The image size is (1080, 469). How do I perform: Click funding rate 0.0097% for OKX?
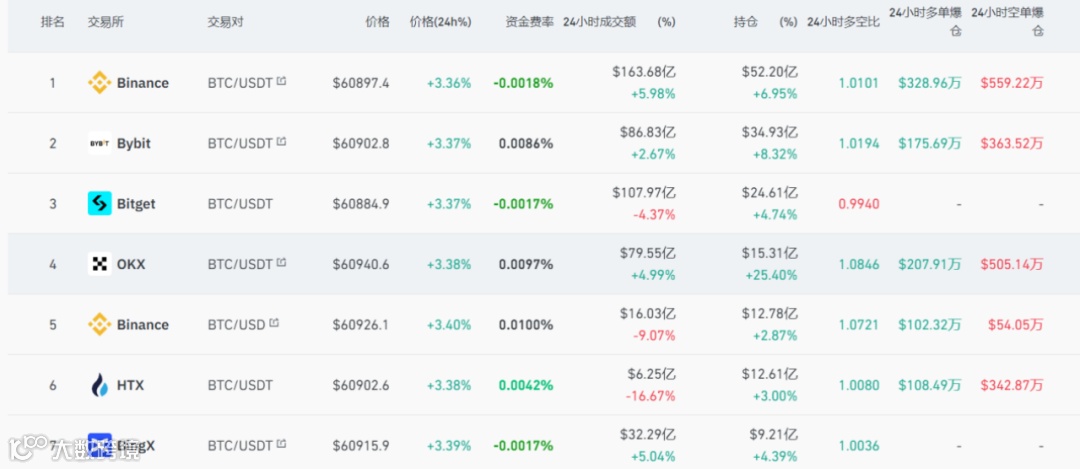[526, 264]
